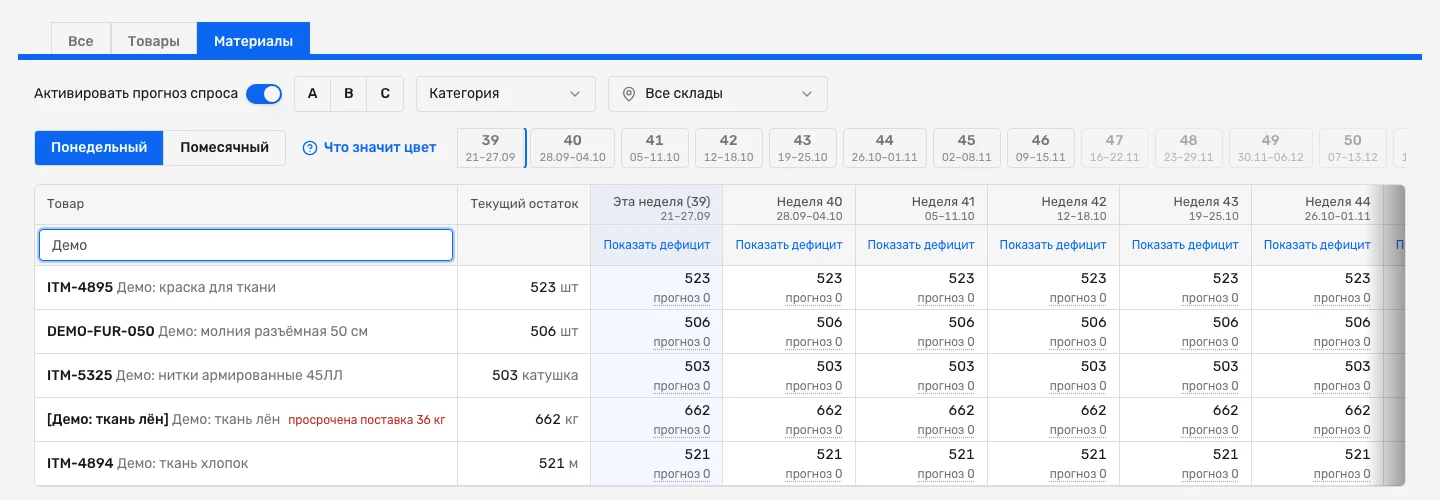
Task: Select week 44 chip 26.10–01.11
Action: click(x=885, y=148)
